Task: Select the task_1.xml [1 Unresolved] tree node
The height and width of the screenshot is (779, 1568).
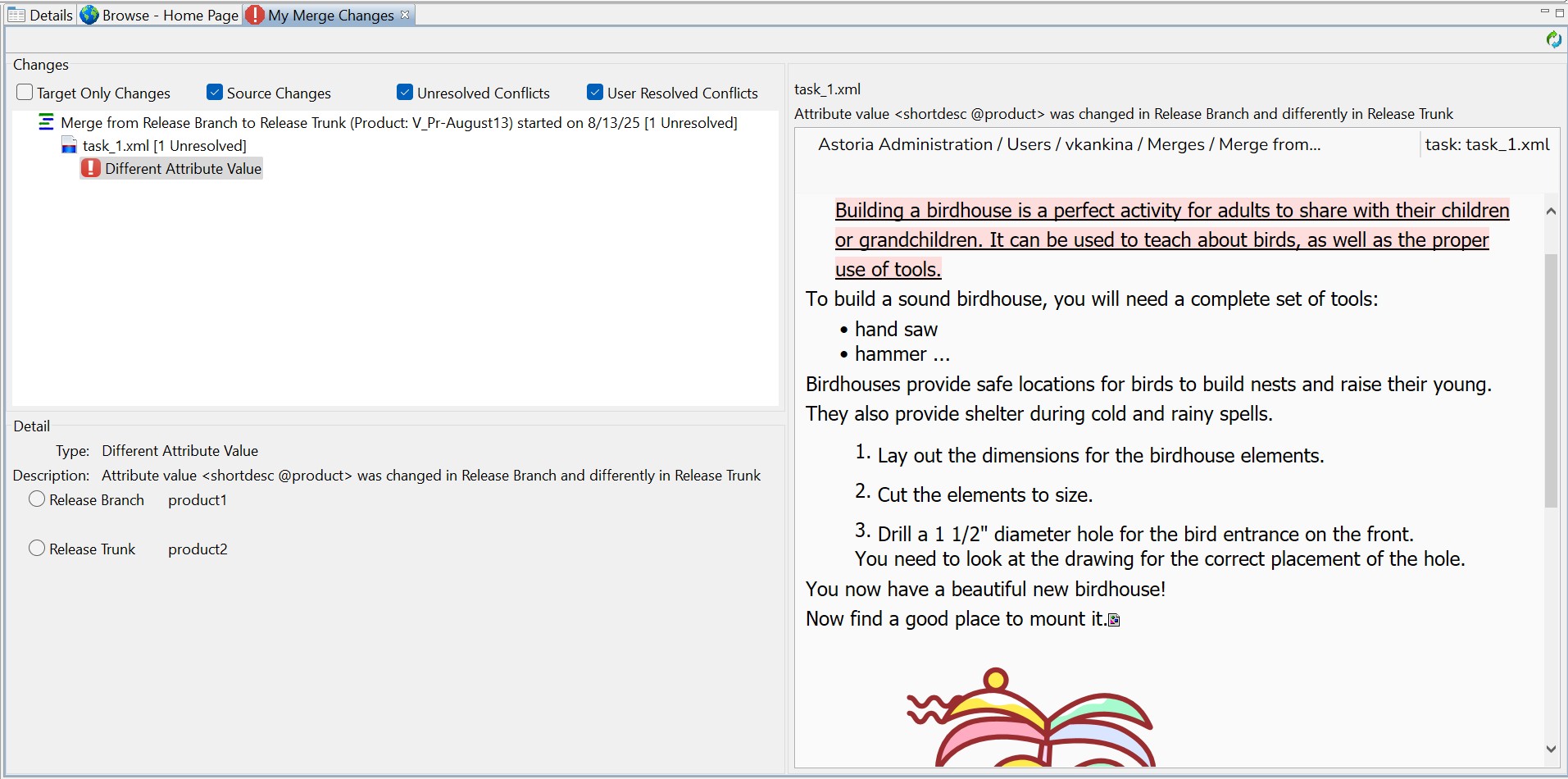Action: [164, 146]
